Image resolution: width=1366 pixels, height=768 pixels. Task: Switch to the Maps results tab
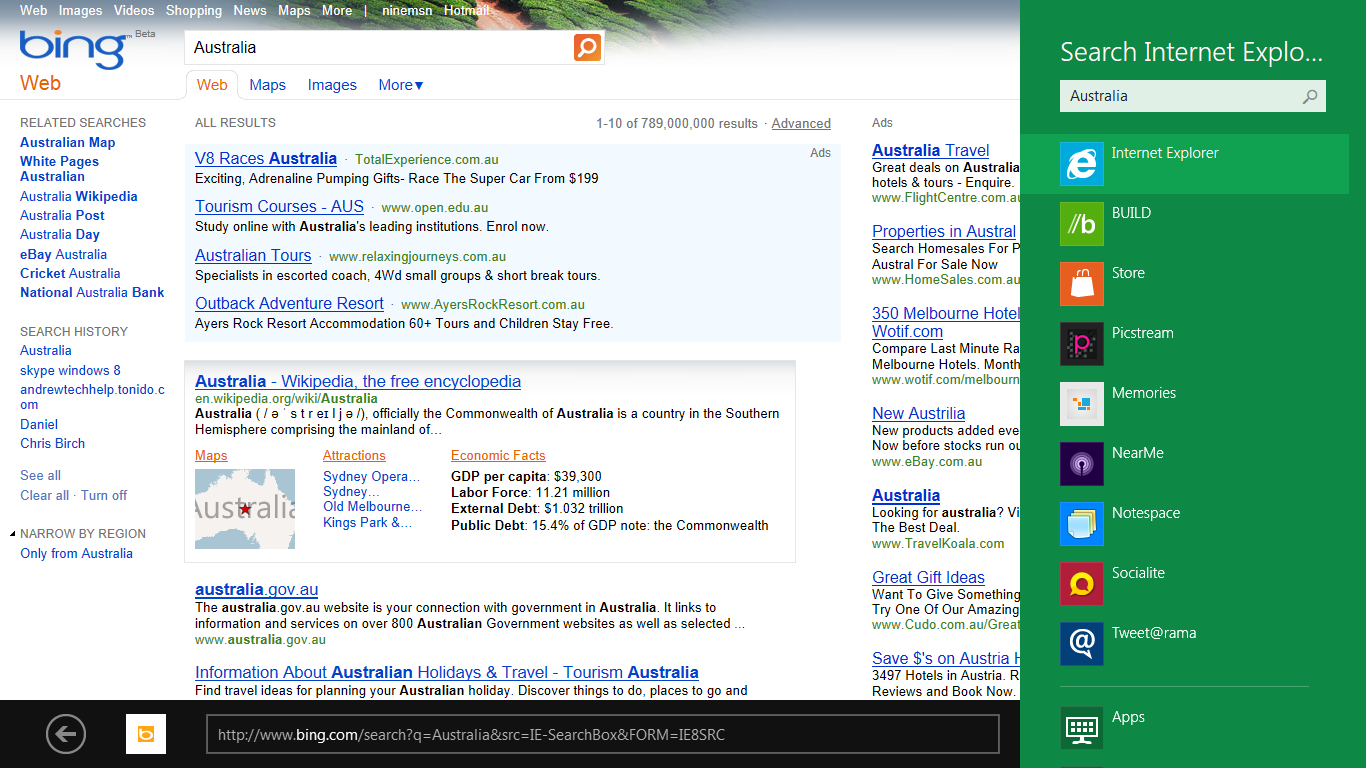click(268, 85)
